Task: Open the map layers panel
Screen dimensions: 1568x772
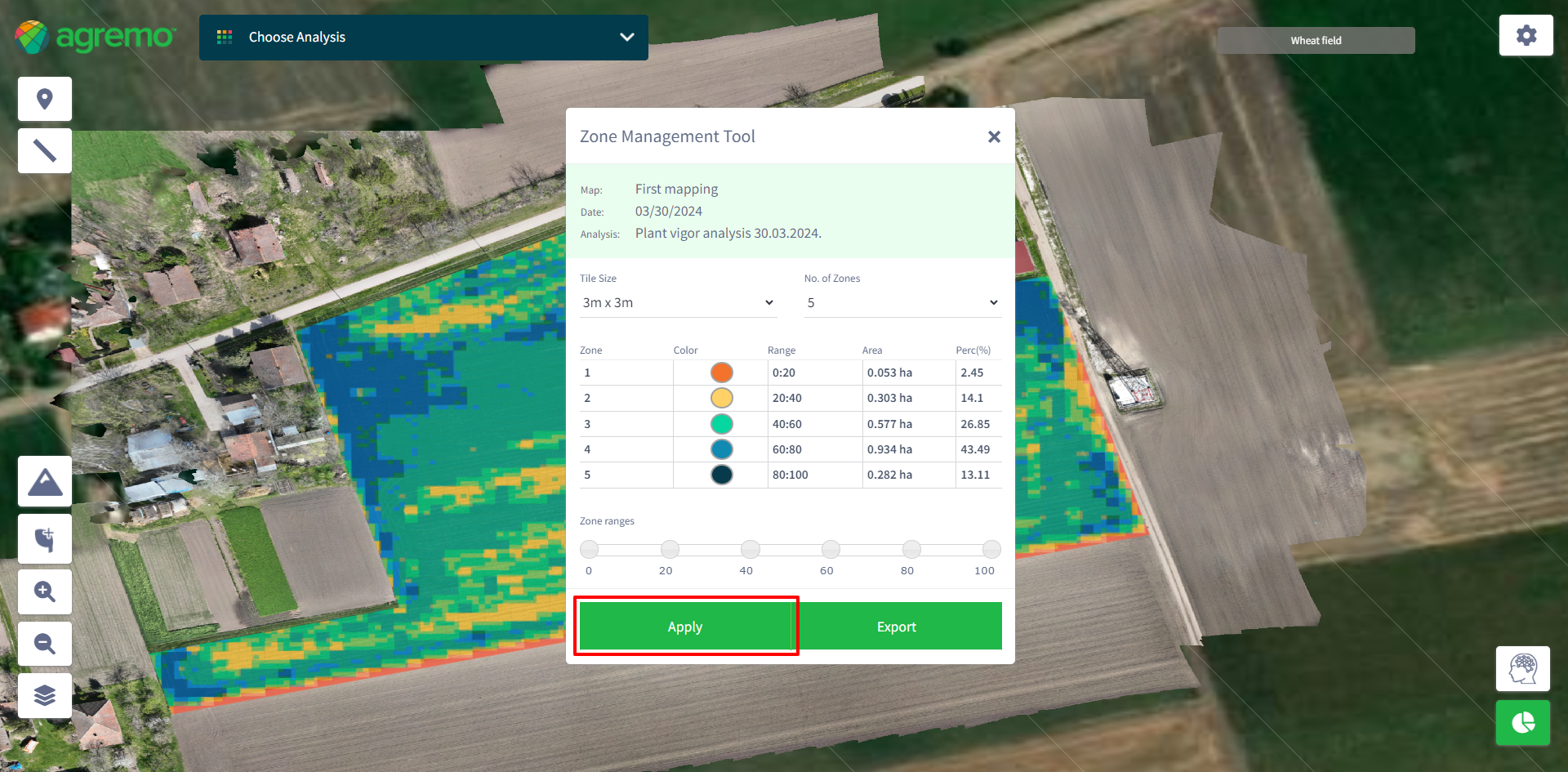Action: (x=45, y=695)
